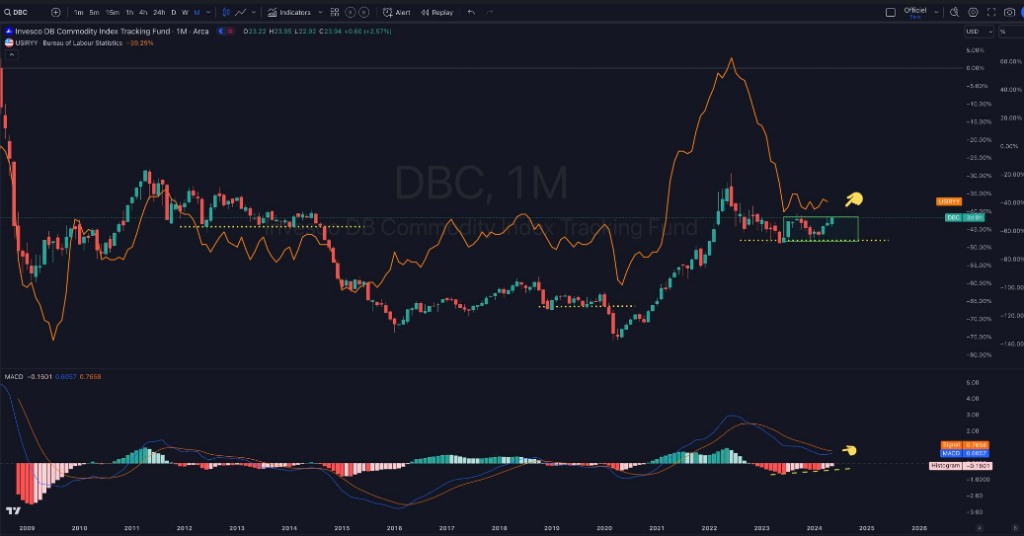The width and height of the screenshot is (1024, 536).
Task: Take a chart snapshot with the camera icon
Action: pyautogui.click(x=1010, y=12)
